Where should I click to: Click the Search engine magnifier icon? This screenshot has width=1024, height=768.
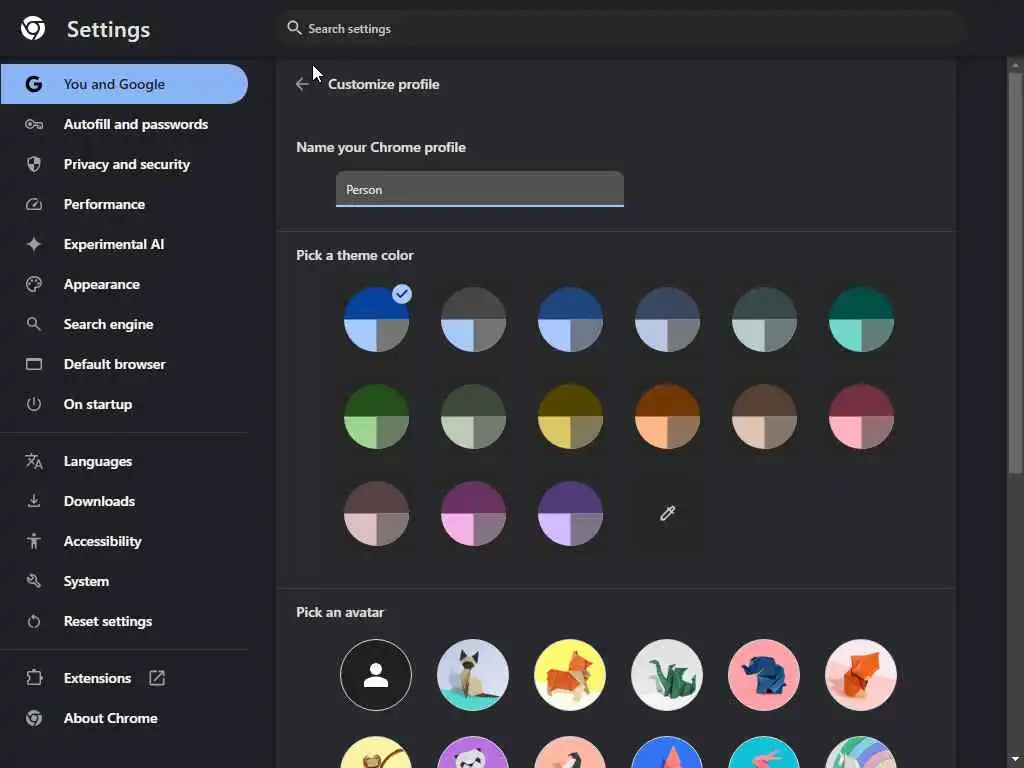point(34,324)
